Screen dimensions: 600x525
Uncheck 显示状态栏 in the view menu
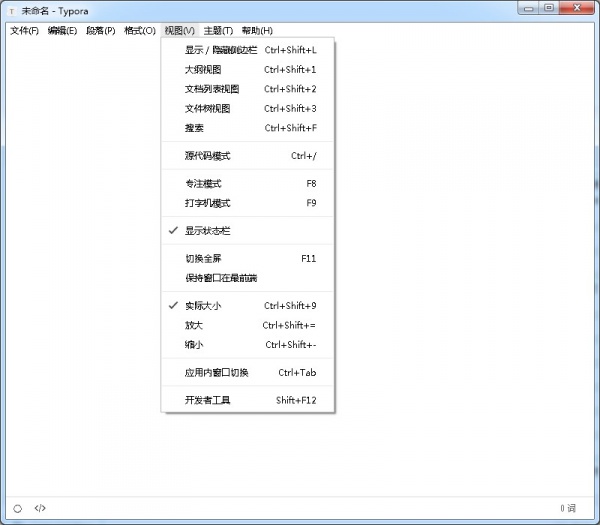[207, 231]
